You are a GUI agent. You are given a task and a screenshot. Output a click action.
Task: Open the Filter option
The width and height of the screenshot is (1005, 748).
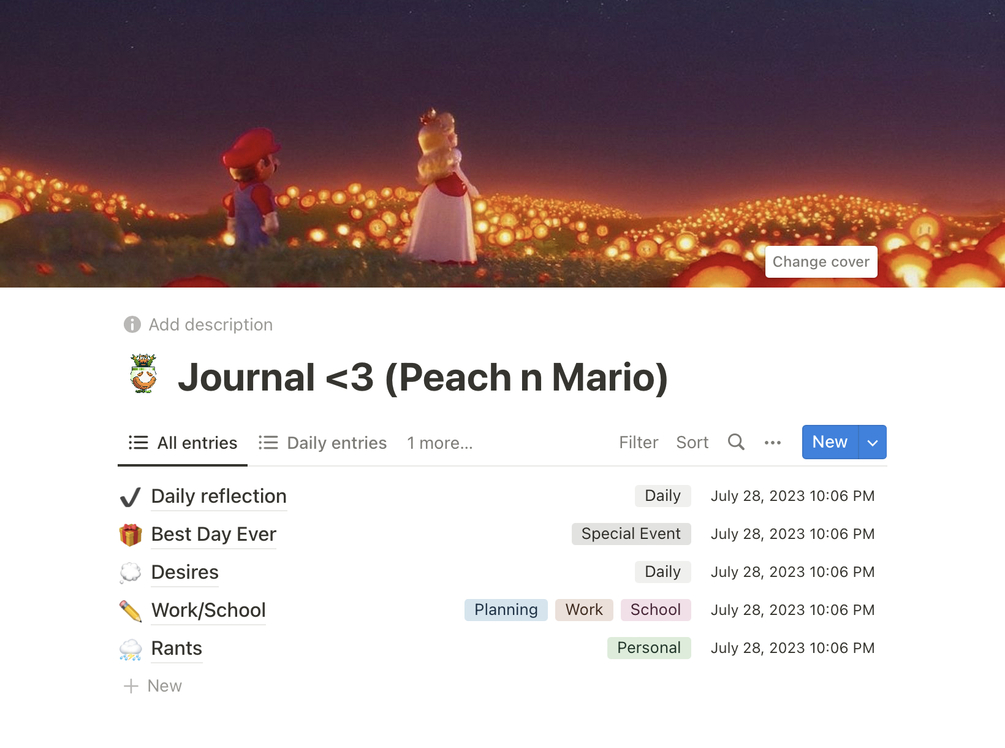pyautogui.click(x=638, y=442)
